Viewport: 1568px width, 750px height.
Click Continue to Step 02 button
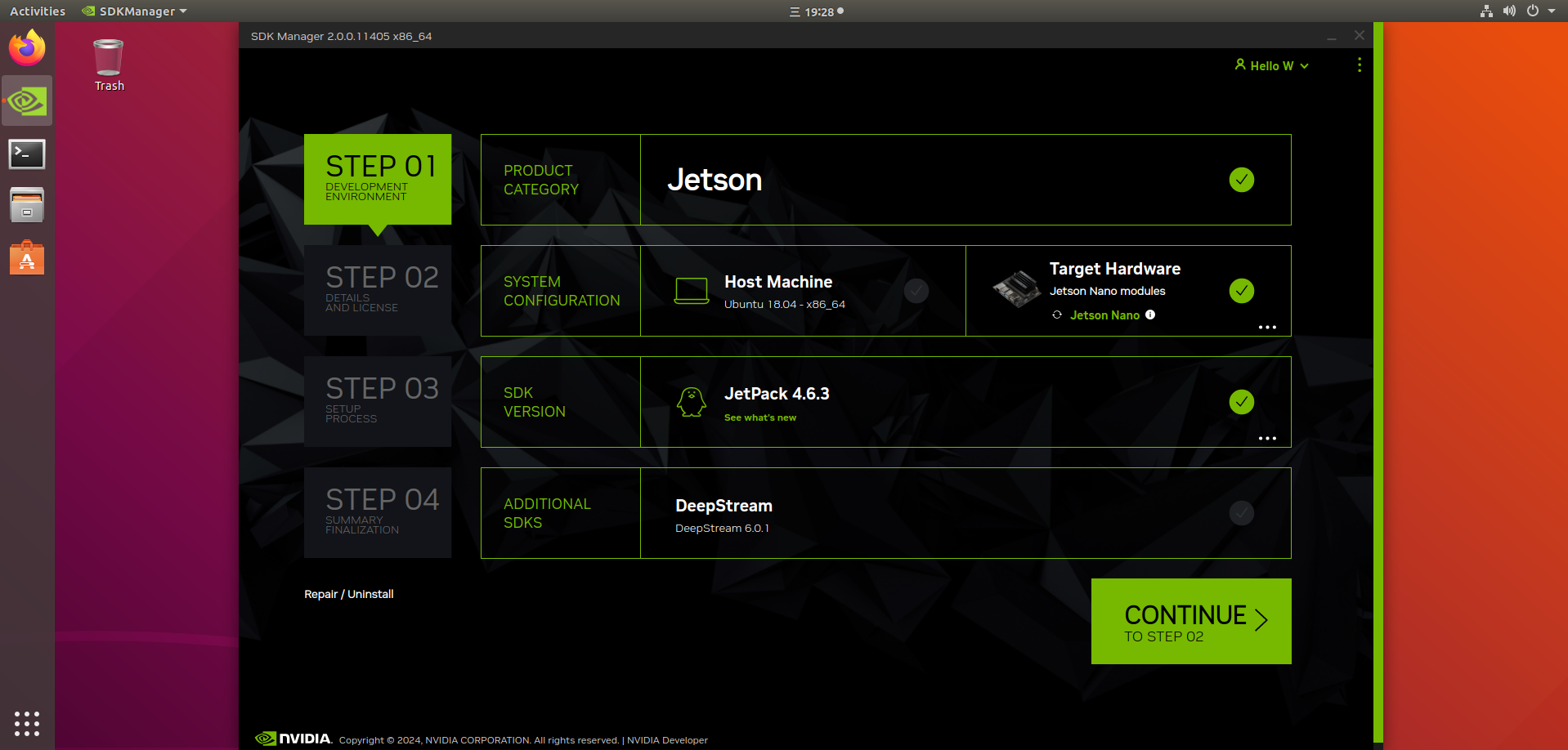pyautogui.click(x=1190, y=621)
